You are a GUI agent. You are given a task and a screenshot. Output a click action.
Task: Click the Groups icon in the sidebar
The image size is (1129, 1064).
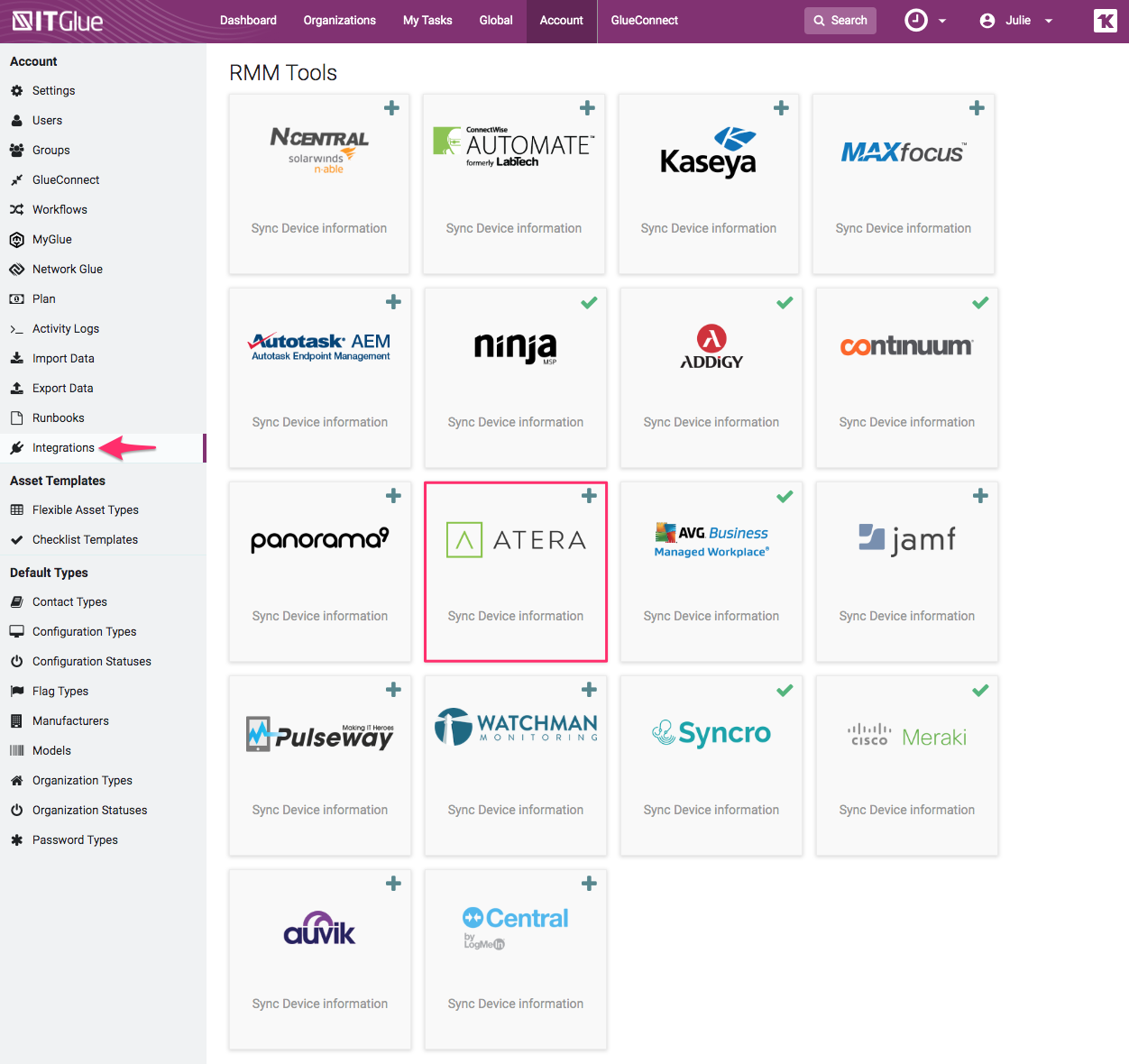click(16, 150)
